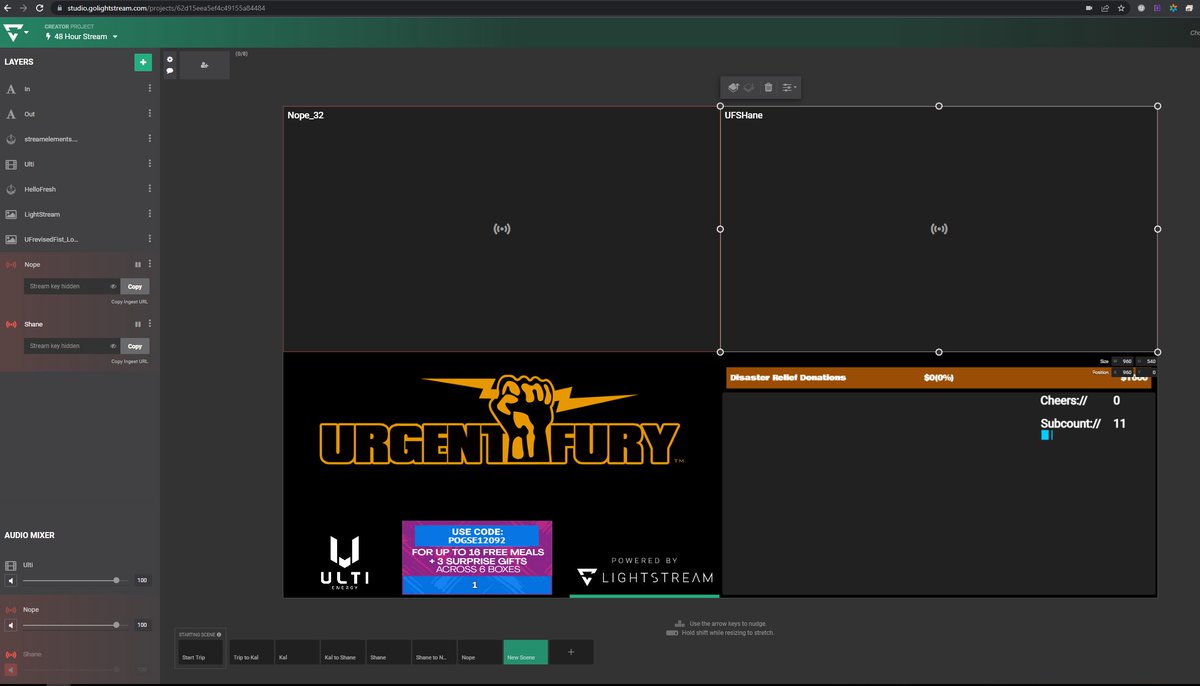Add a new layer with plus button

tap(143, 62)
